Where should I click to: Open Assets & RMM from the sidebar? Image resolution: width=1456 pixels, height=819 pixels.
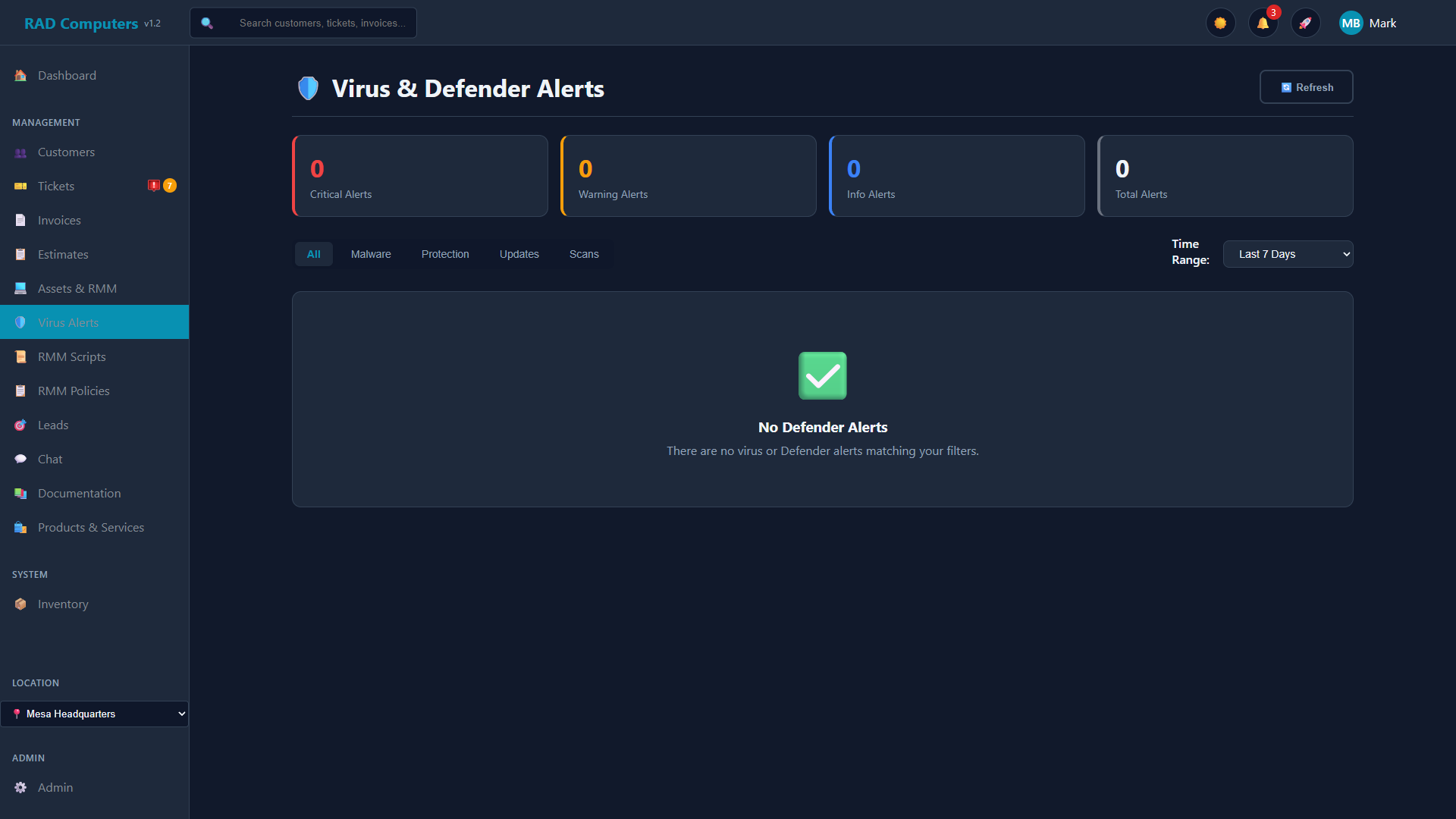[x=77, y=288]
